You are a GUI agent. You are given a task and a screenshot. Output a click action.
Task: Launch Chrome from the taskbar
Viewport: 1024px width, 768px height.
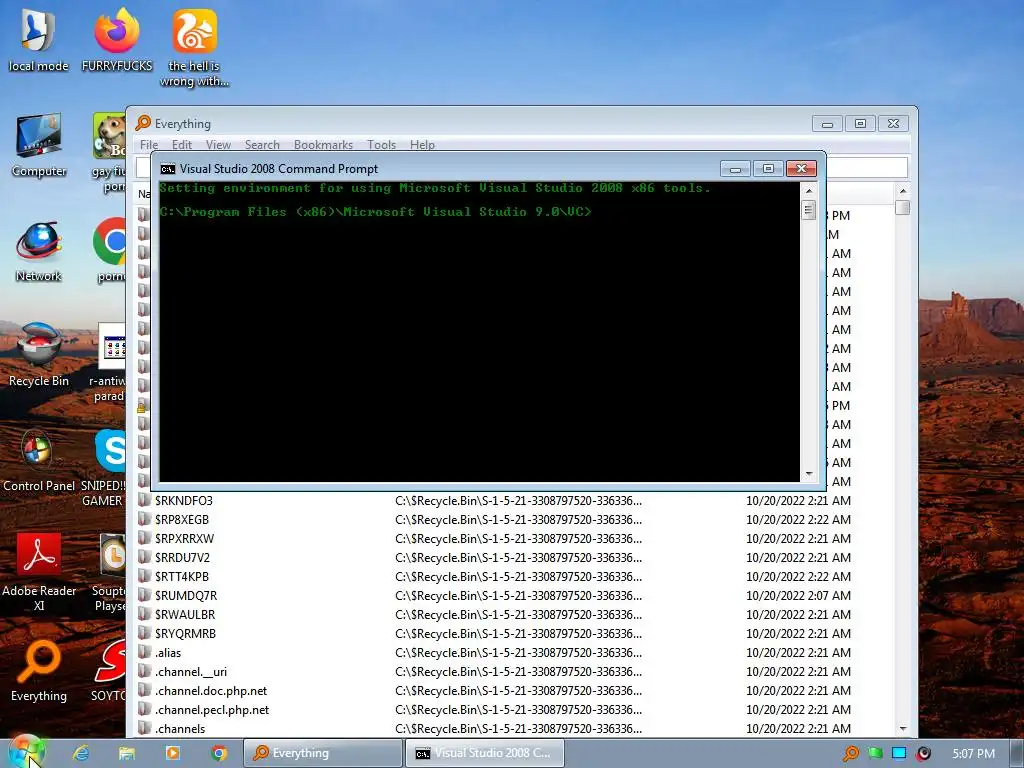(x=219, y=753)
